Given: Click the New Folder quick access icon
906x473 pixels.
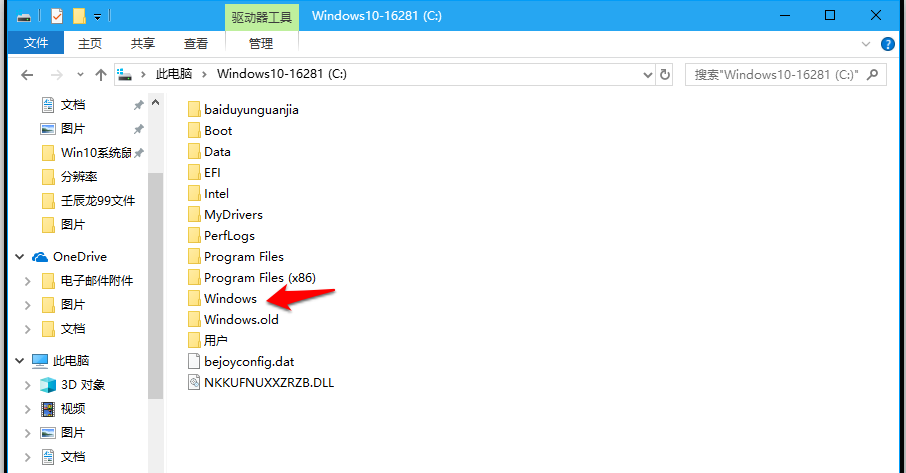Looking at the screenshot, I should click(80, 16).
